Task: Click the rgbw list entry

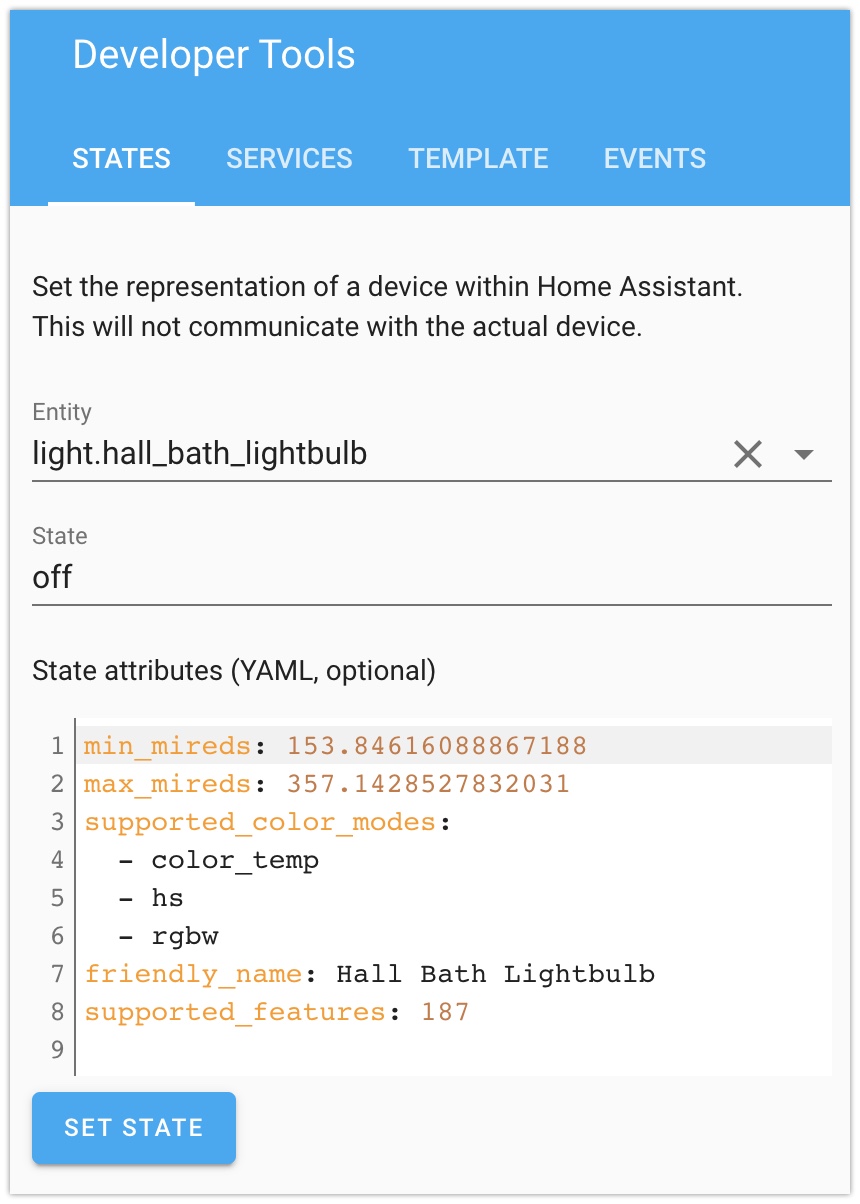Action: (185, 936)
